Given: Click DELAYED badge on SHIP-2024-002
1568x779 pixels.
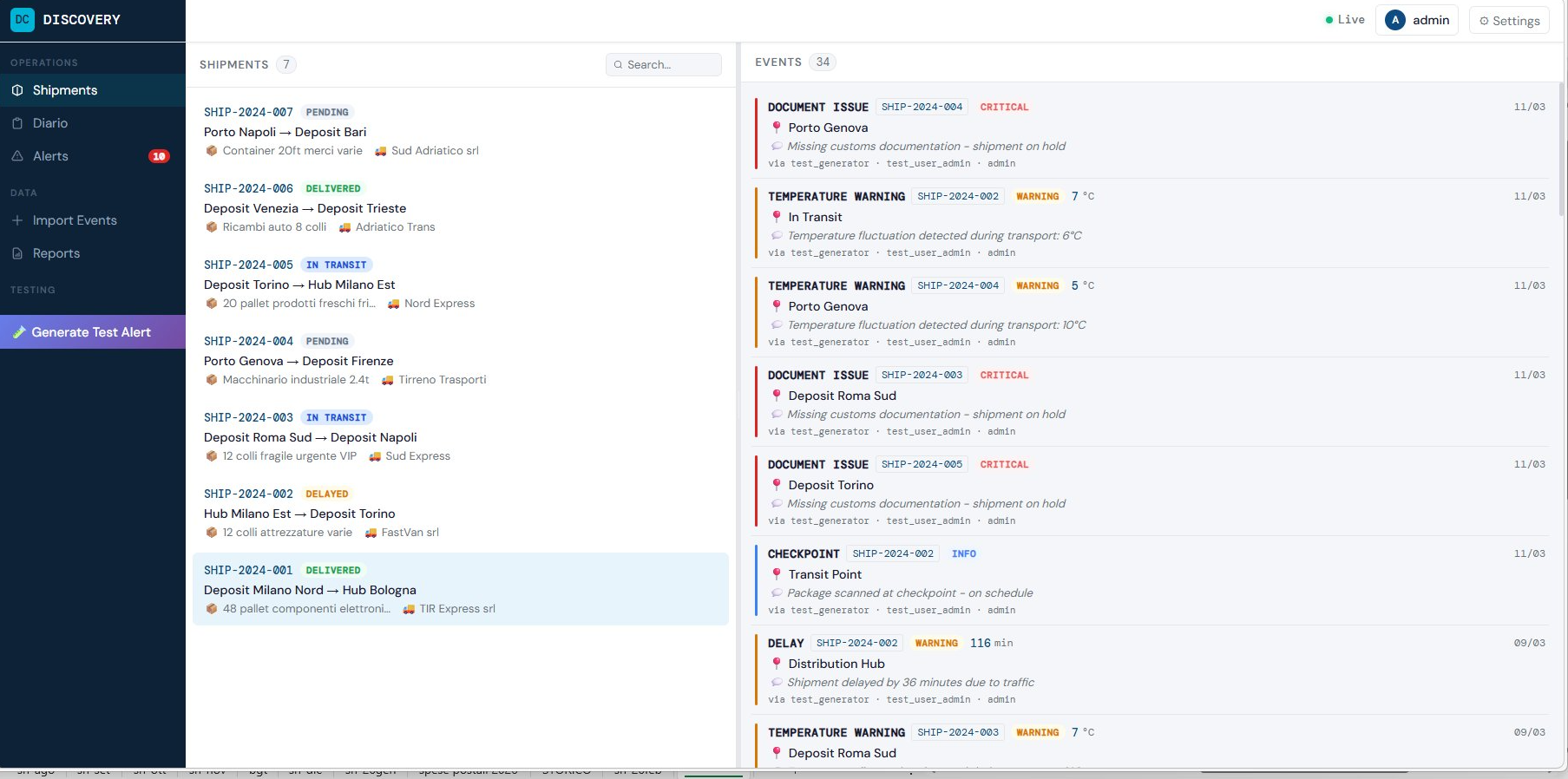Looking at the screenshot, I should pos(327,494).
